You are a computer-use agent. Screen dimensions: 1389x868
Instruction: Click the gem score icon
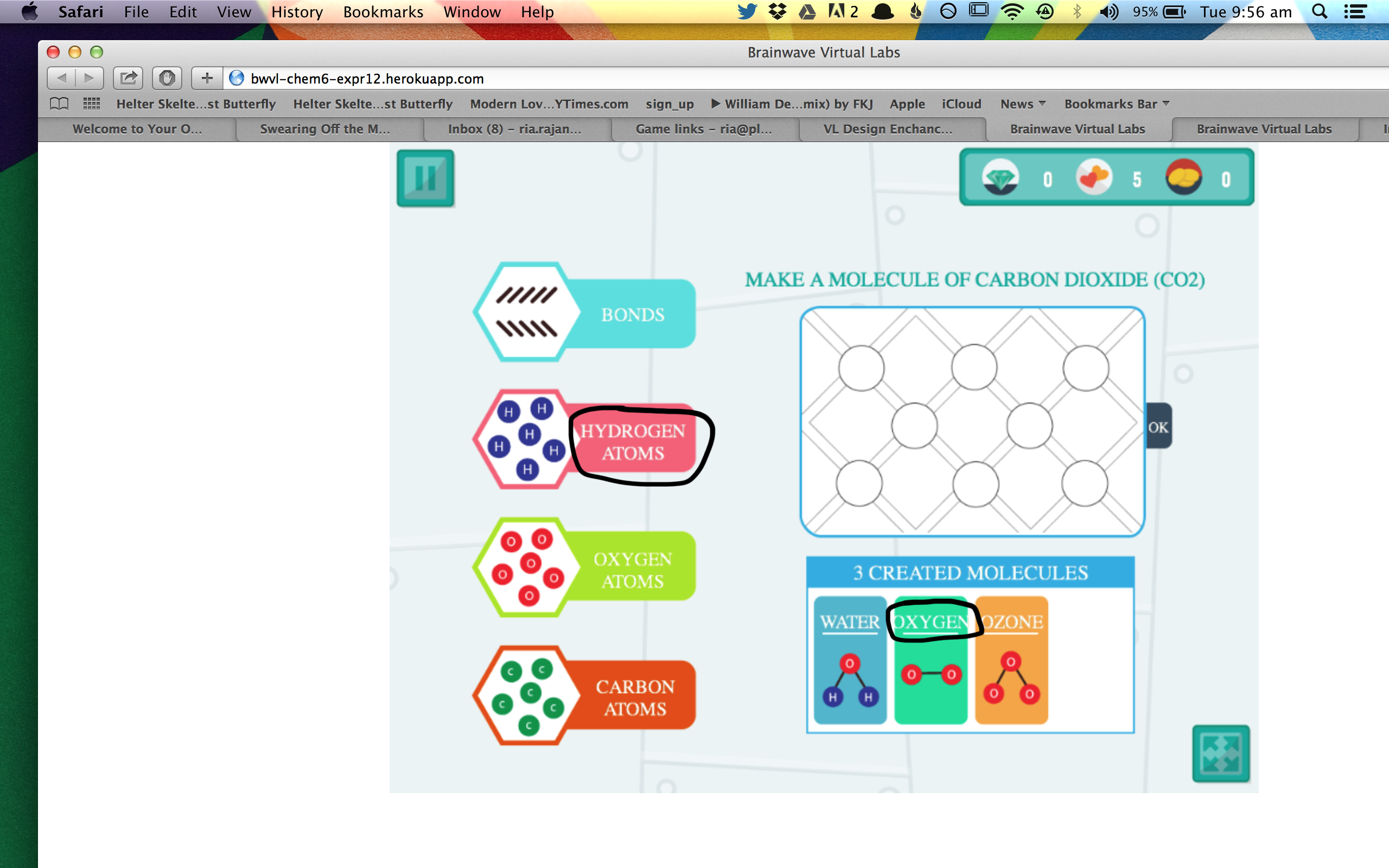1001,177
